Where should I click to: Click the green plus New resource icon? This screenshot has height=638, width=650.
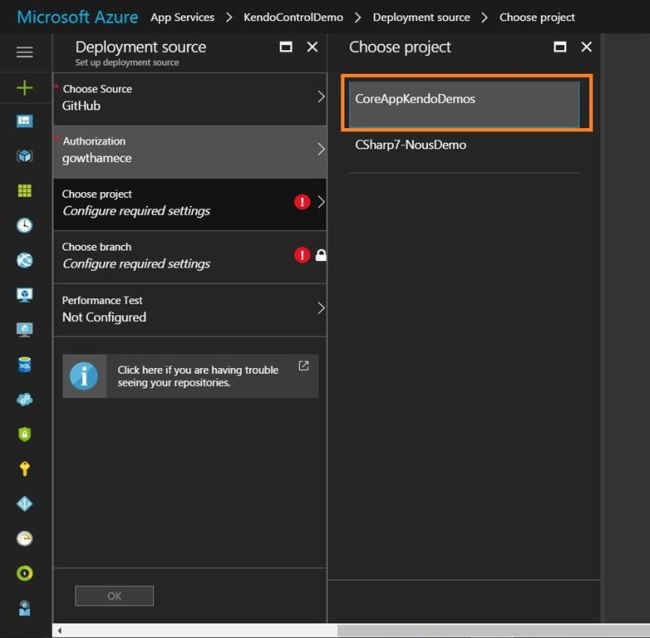tap(25, 88)
